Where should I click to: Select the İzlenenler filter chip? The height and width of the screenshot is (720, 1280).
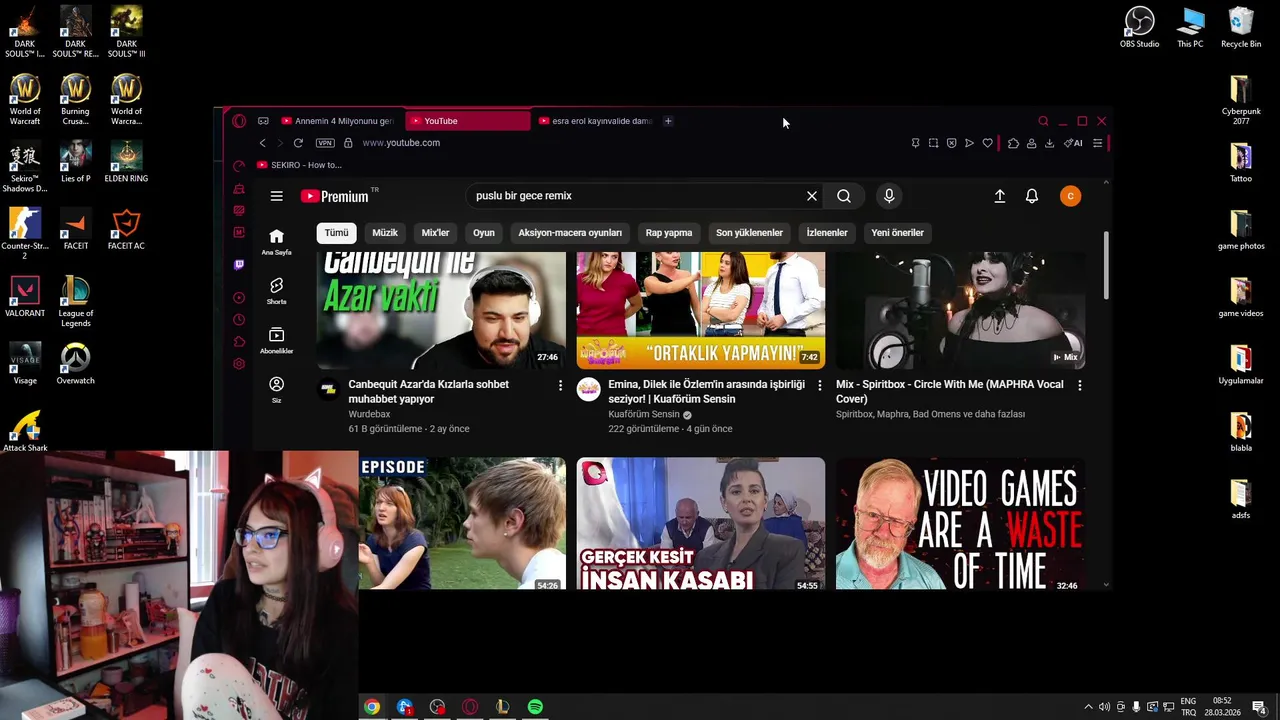coord(827,233)
